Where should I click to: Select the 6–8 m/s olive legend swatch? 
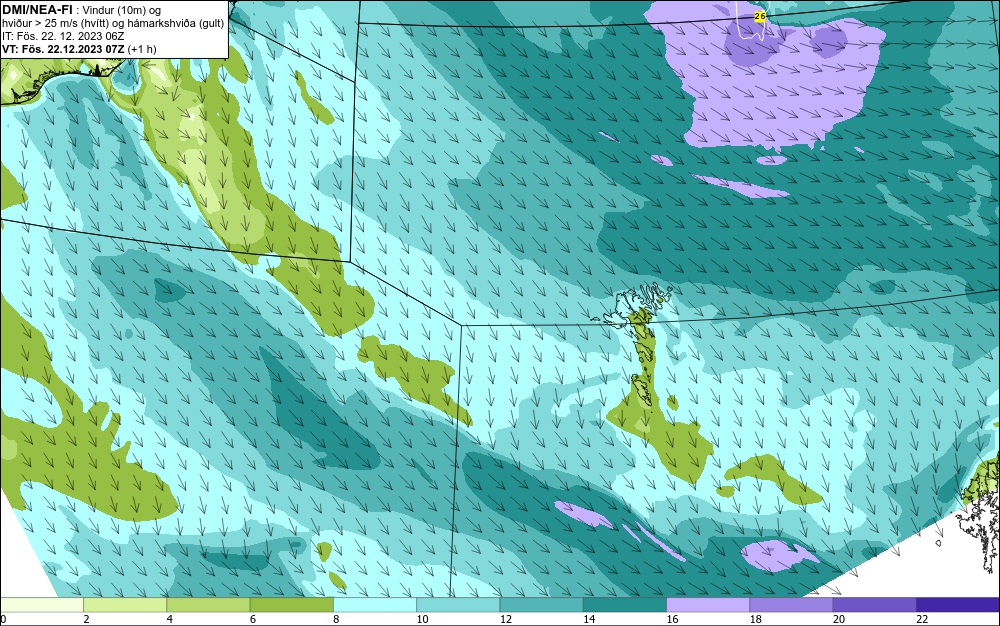[x=291, y=605]
